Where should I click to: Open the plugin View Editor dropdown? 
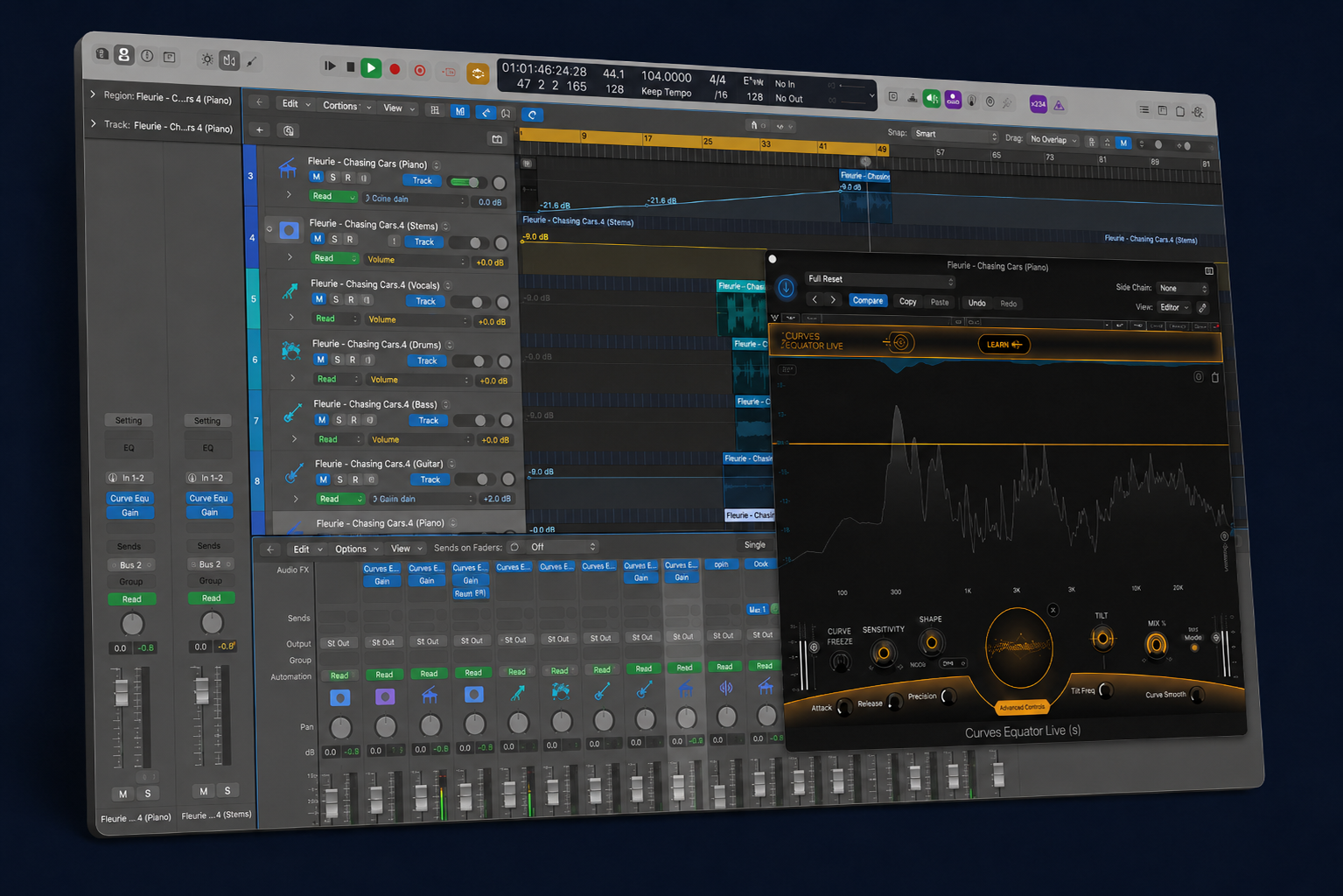pos(1174,307)
